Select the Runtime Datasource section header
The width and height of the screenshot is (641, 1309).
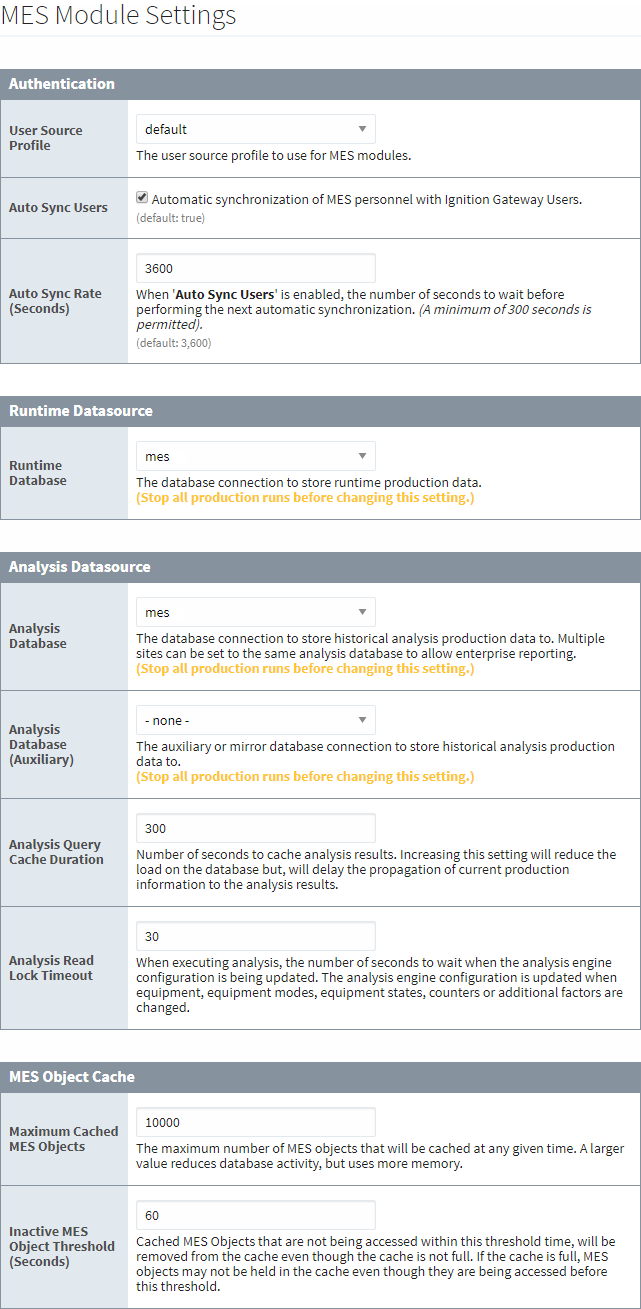[x=80, y=411]
